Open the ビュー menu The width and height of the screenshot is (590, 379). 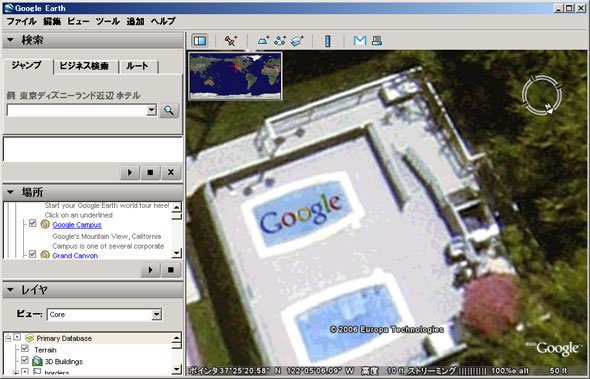(78, 21)
